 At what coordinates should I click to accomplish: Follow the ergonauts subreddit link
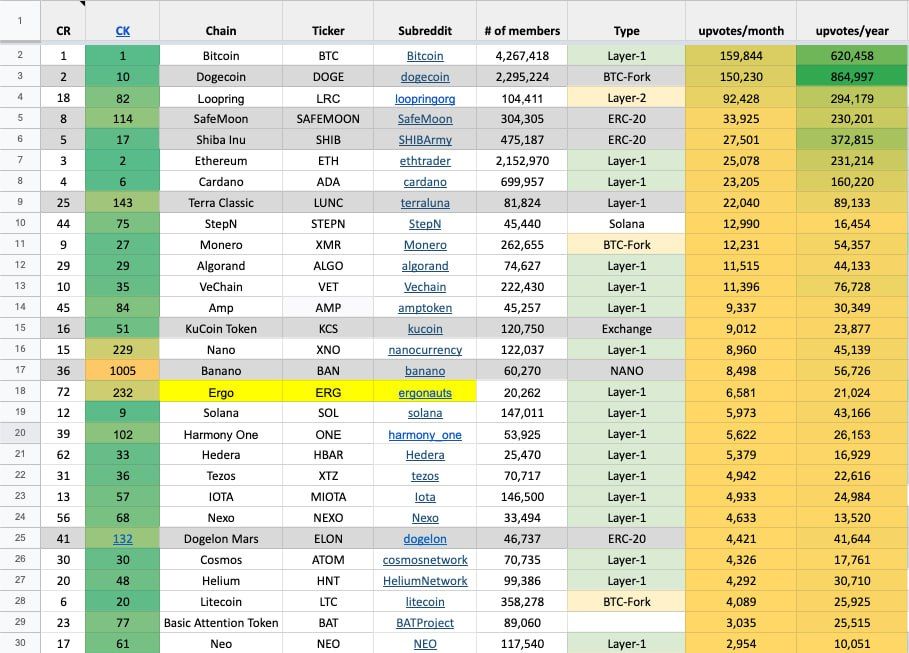[425, 393]
